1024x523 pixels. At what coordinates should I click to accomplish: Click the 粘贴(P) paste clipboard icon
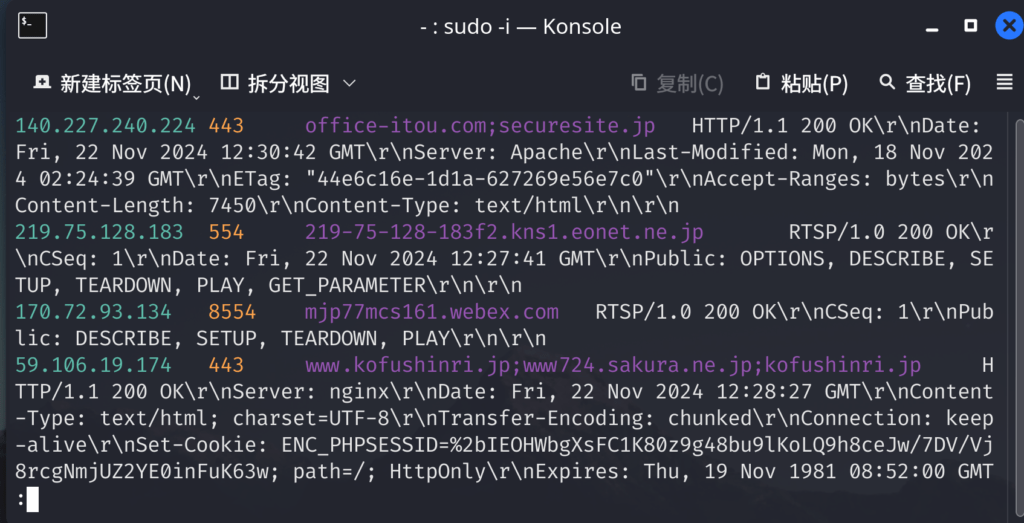(x=762, y=83)
